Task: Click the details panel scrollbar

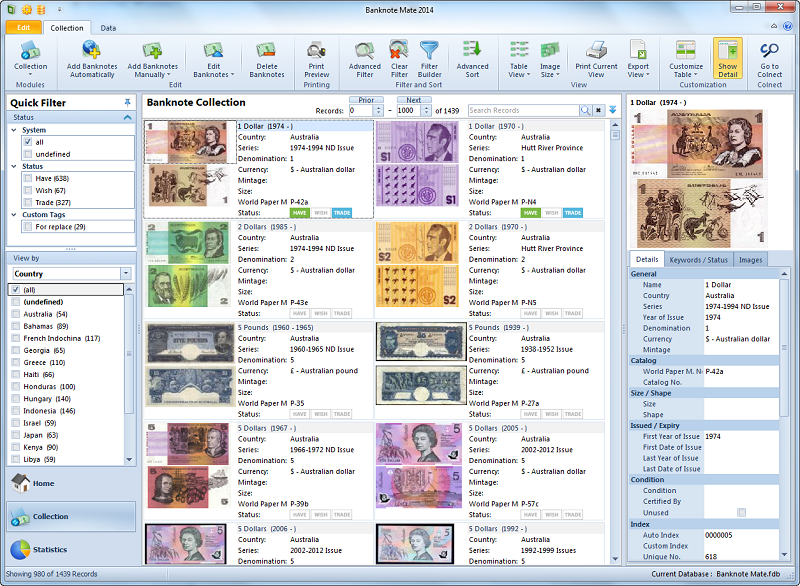Action: point(784,347)
